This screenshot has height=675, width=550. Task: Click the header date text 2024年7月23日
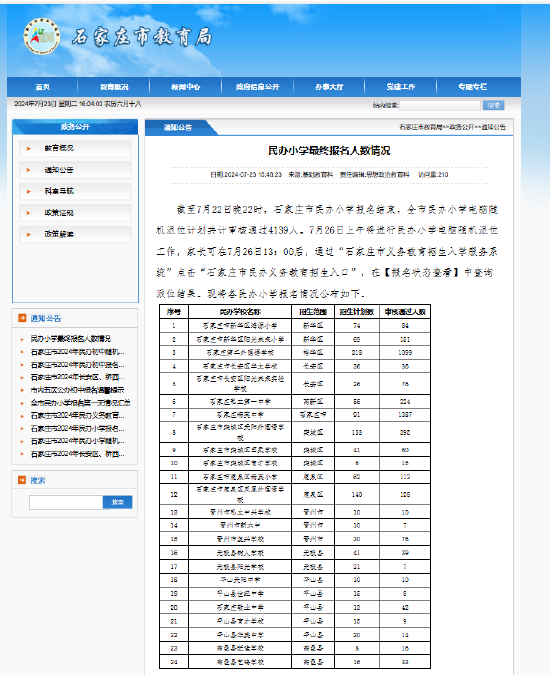click(35, 104)
